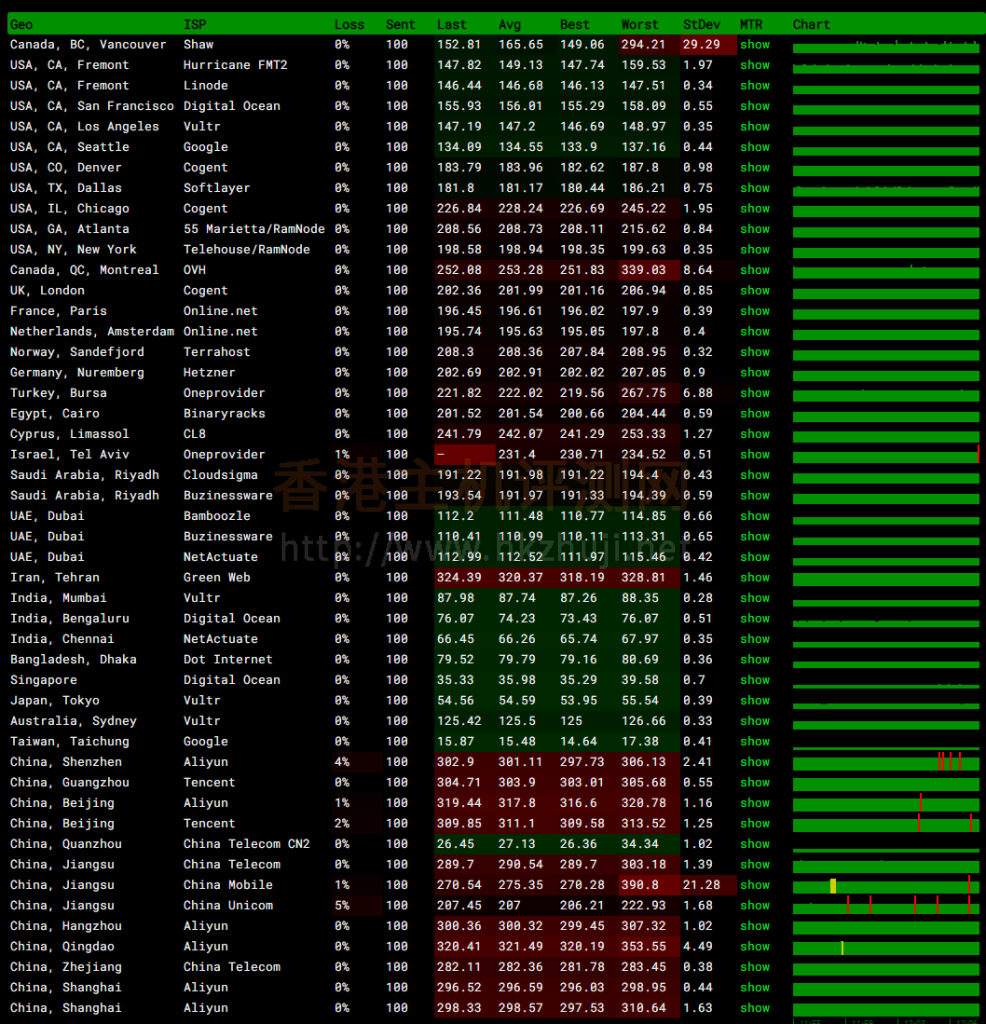Image resolution: width=986 pixels, height=1024 pixels.
Task: Click the worst latency value 390.8
Action: (640, 885)
